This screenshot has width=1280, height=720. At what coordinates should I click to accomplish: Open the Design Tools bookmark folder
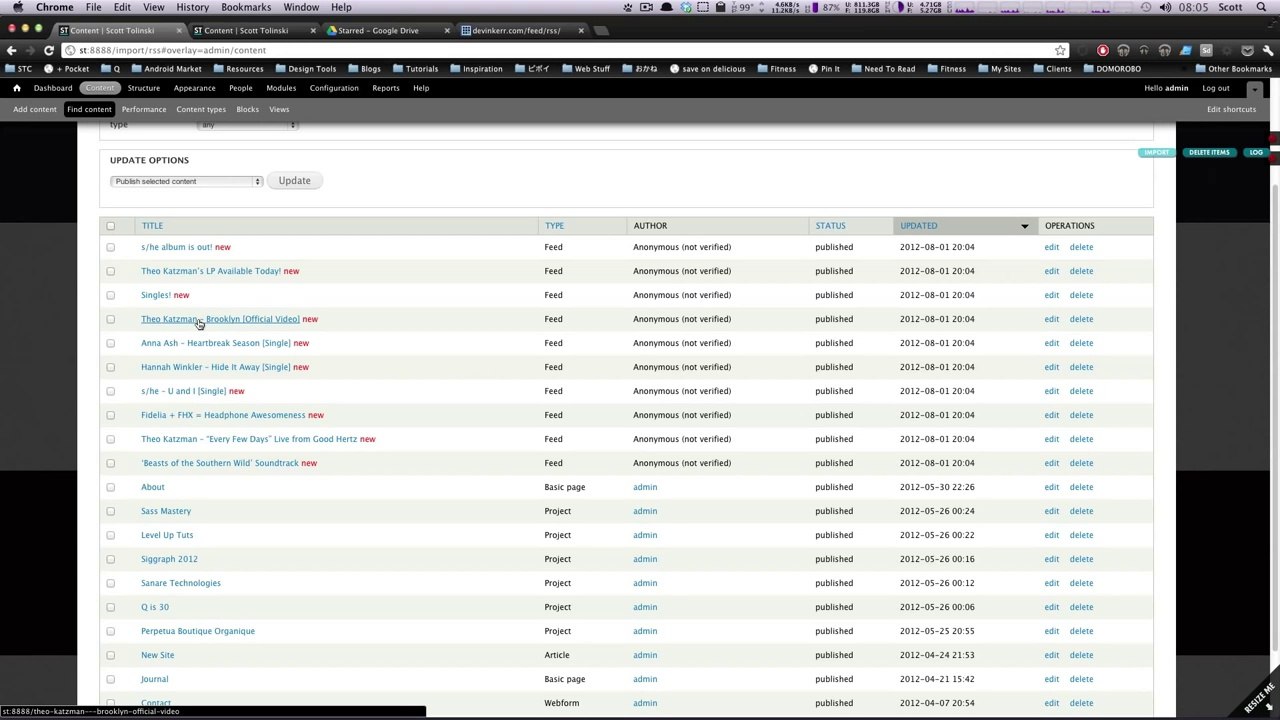pos(305,69)
